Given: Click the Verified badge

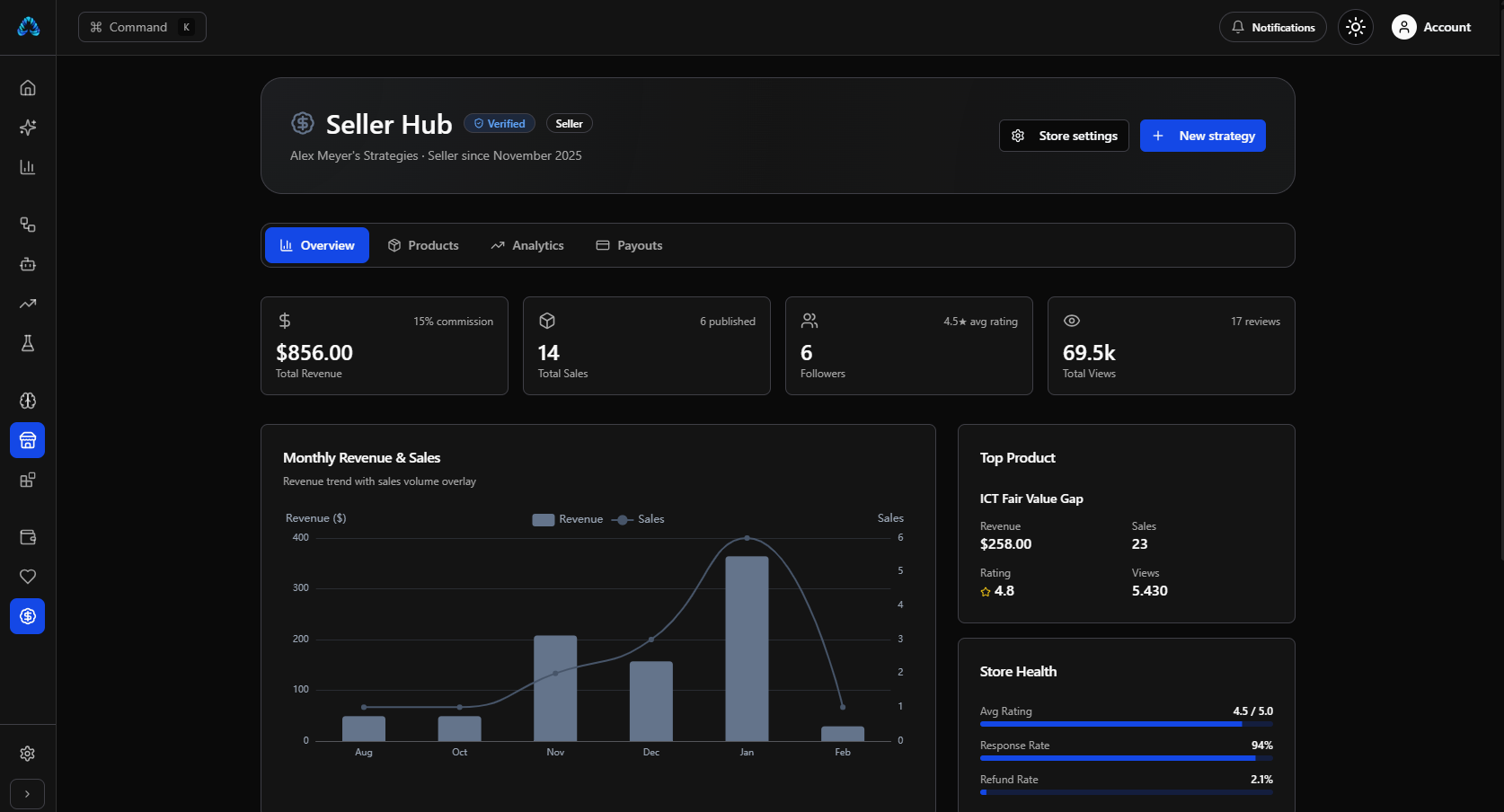Looking at the screenshot, I should (500, 124).
